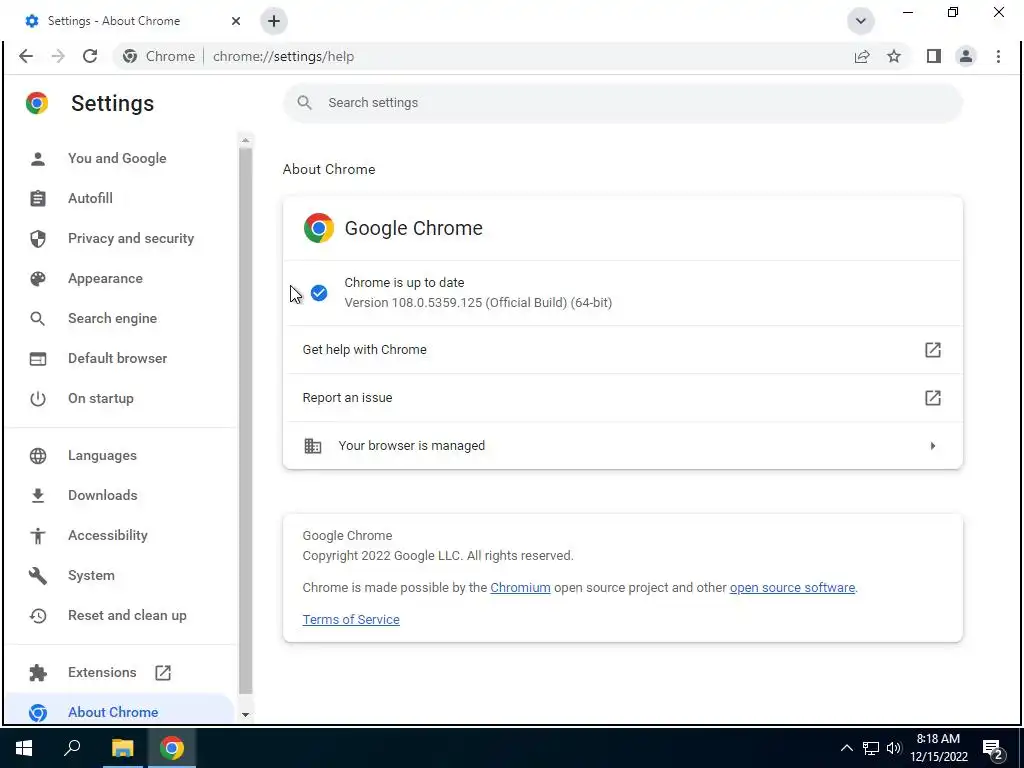Open the Chromium link
The height and width of the screenshot is (768, 1024).
pyautogui.click(x=520, y=588)
